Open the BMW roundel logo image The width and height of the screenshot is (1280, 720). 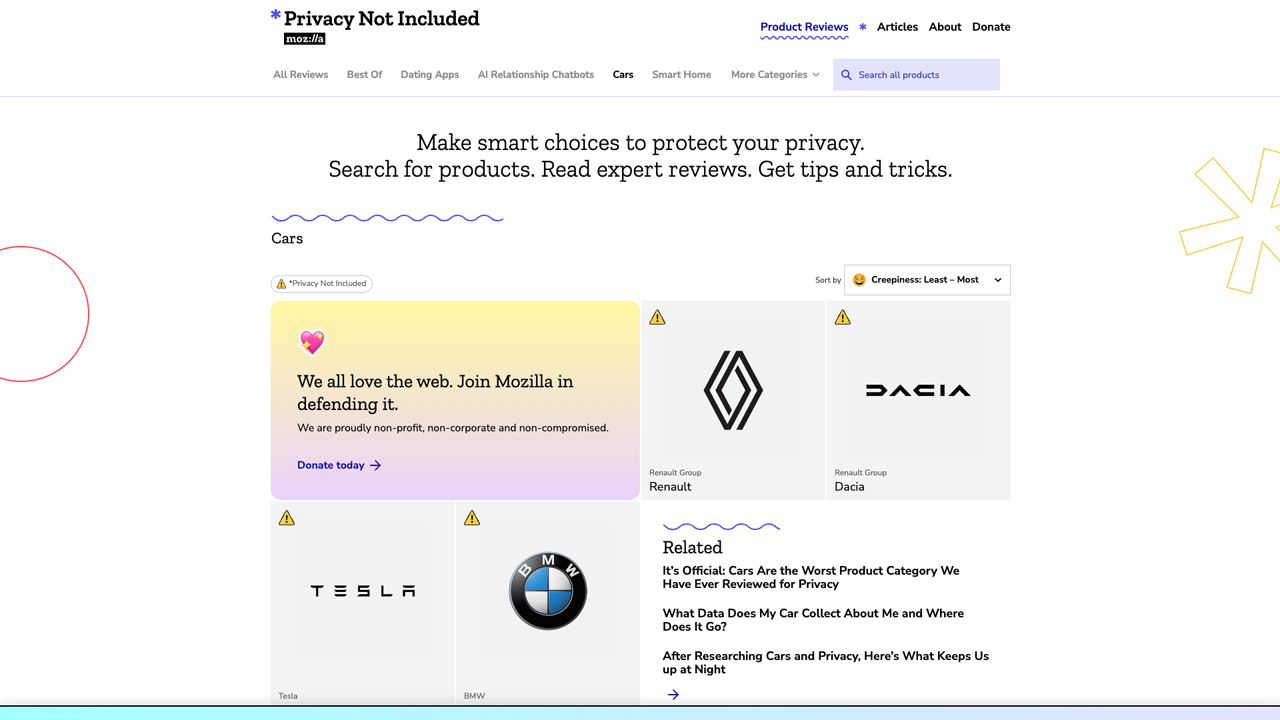pos(548,591)
